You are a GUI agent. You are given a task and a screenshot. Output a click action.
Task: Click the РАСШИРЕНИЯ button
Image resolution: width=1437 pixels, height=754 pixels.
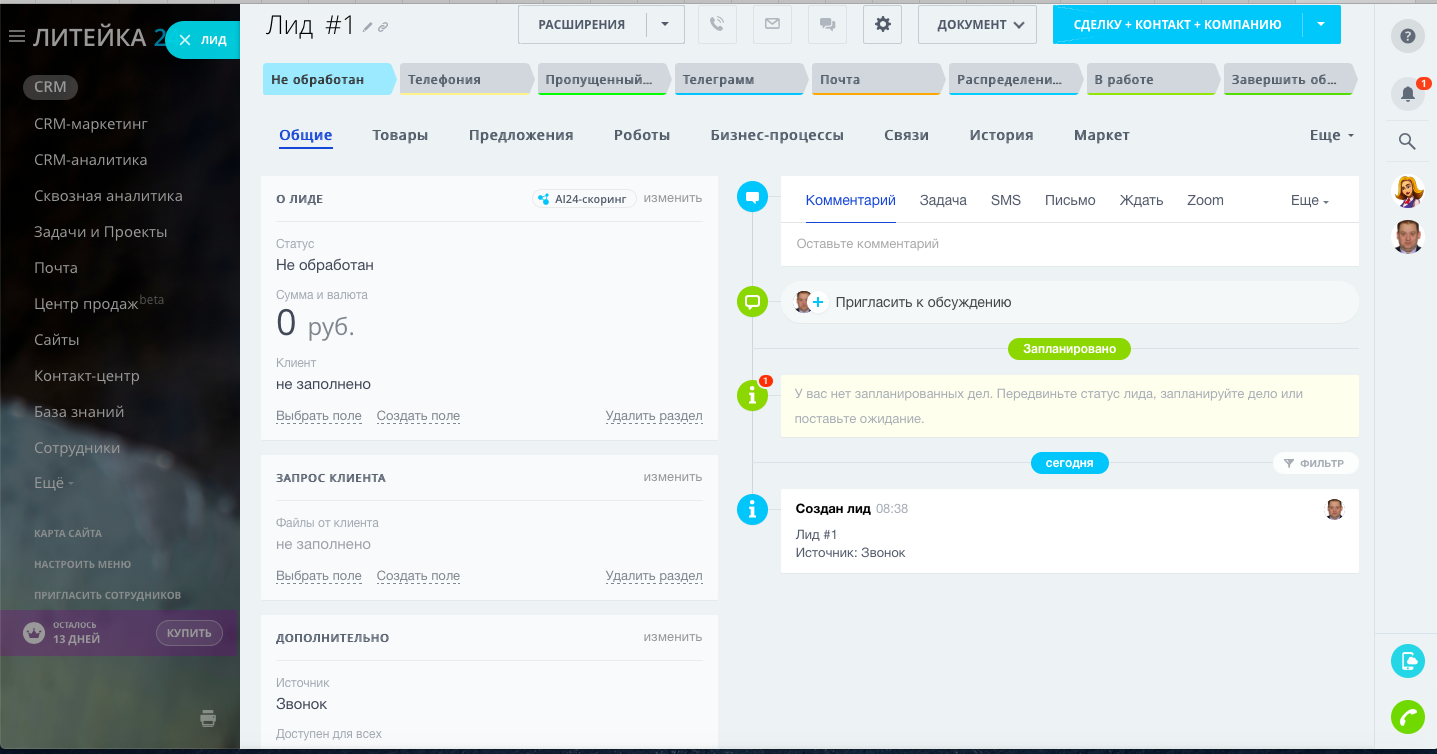[x=582, y=25]
